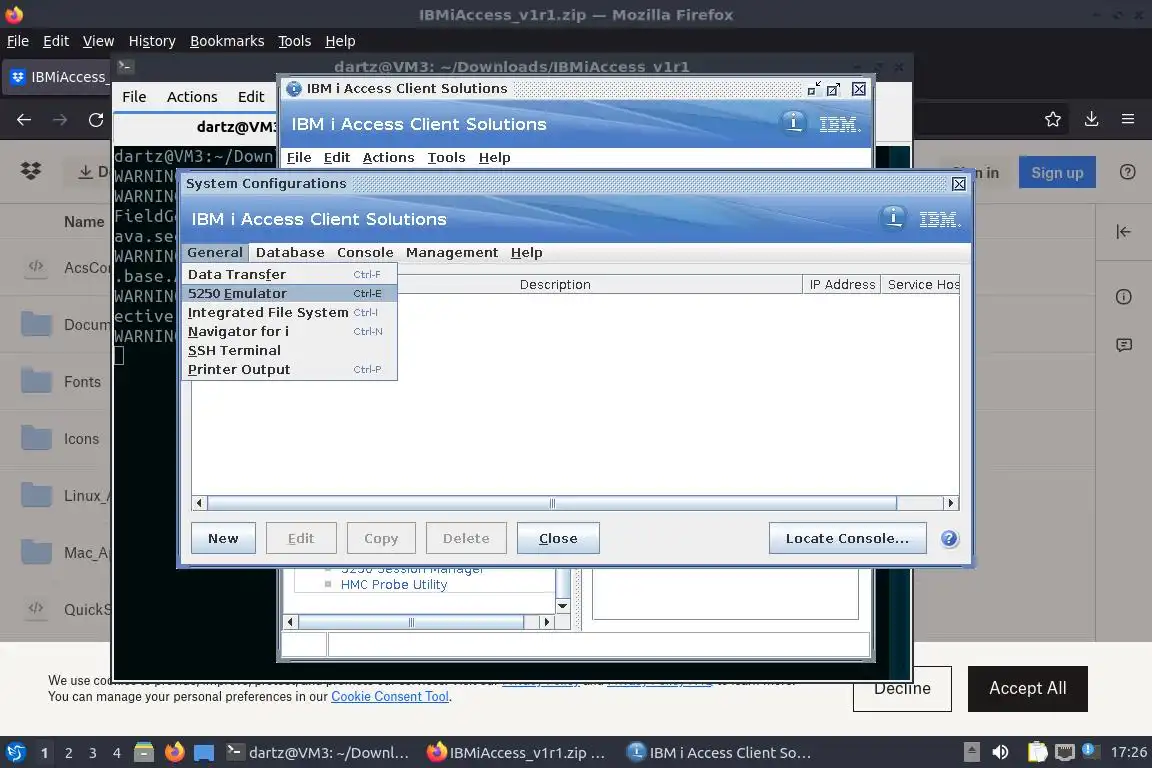Open the terminal Actions menu
Viewport: 1152px width, 768px height.
[x=192, y=97]
